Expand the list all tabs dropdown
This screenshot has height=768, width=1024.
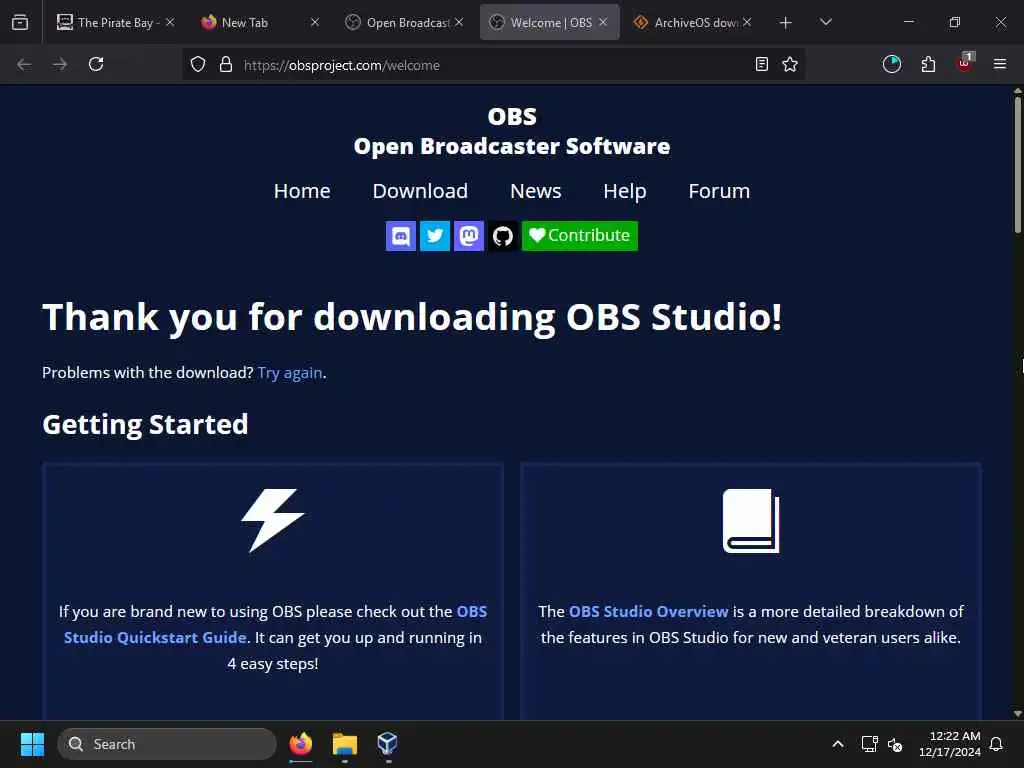click(826, 22)
